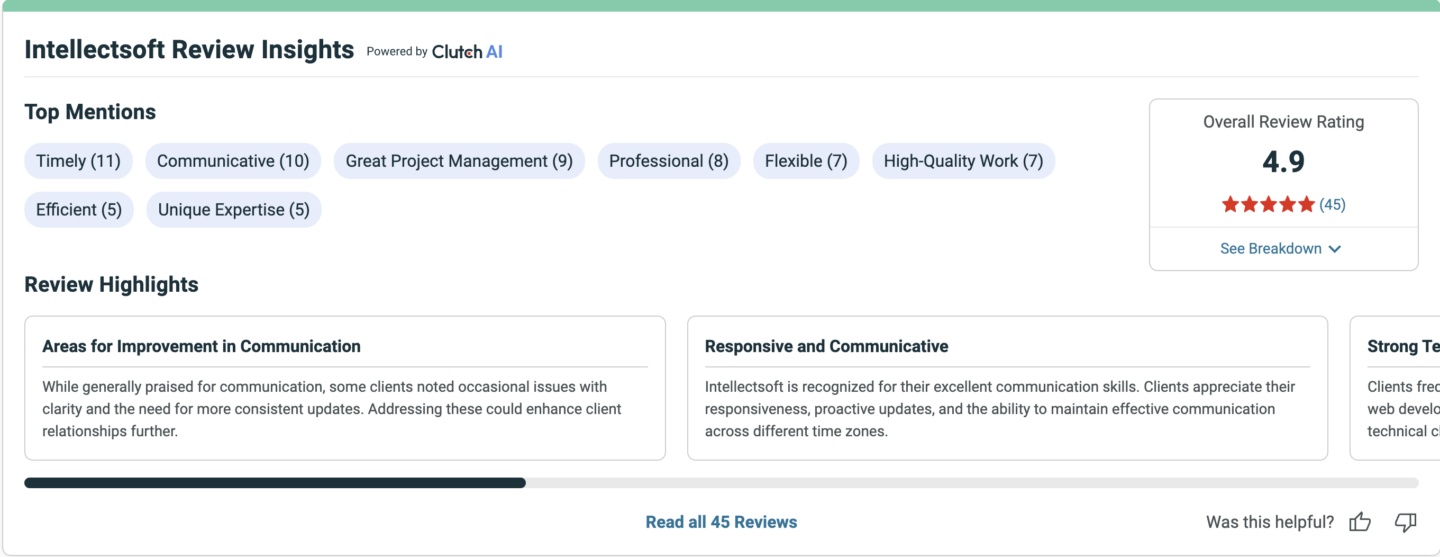
Task: Choose the Flexible (7) mention tag
Action: pyautogui.click(x=806, y=161)
